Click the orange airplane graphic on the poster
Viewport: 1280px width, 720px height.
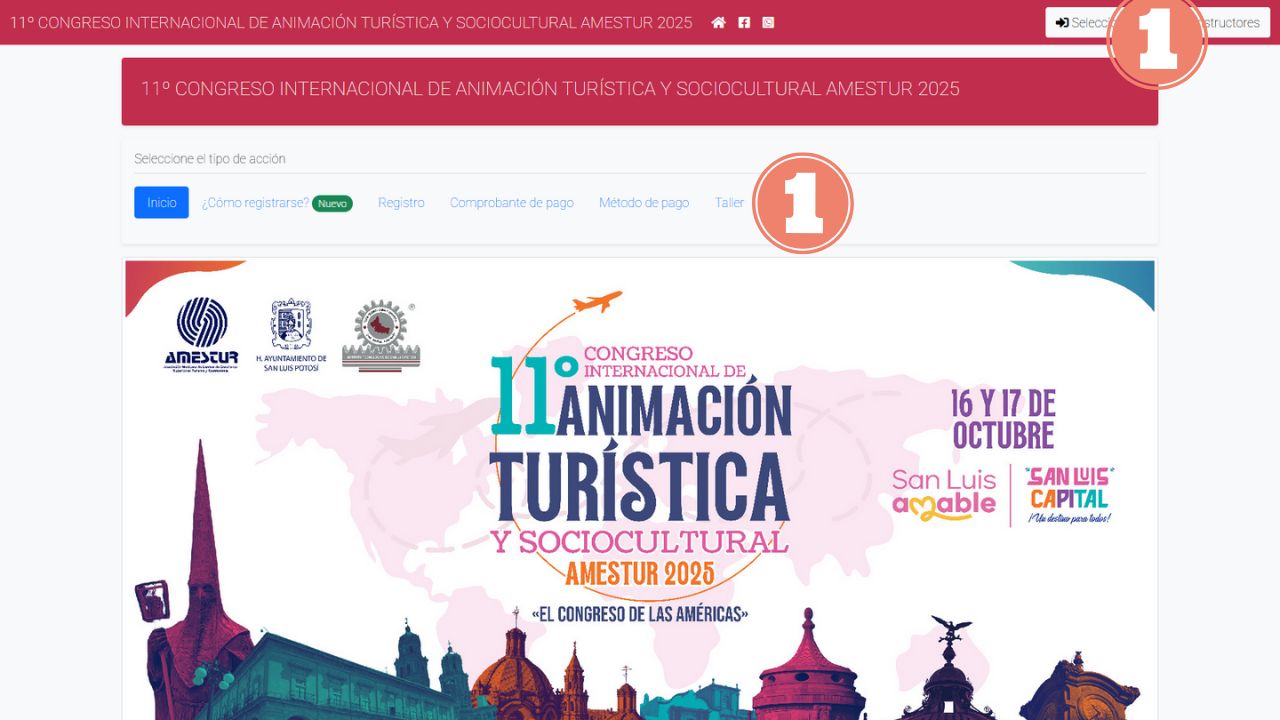coord(597,301)
